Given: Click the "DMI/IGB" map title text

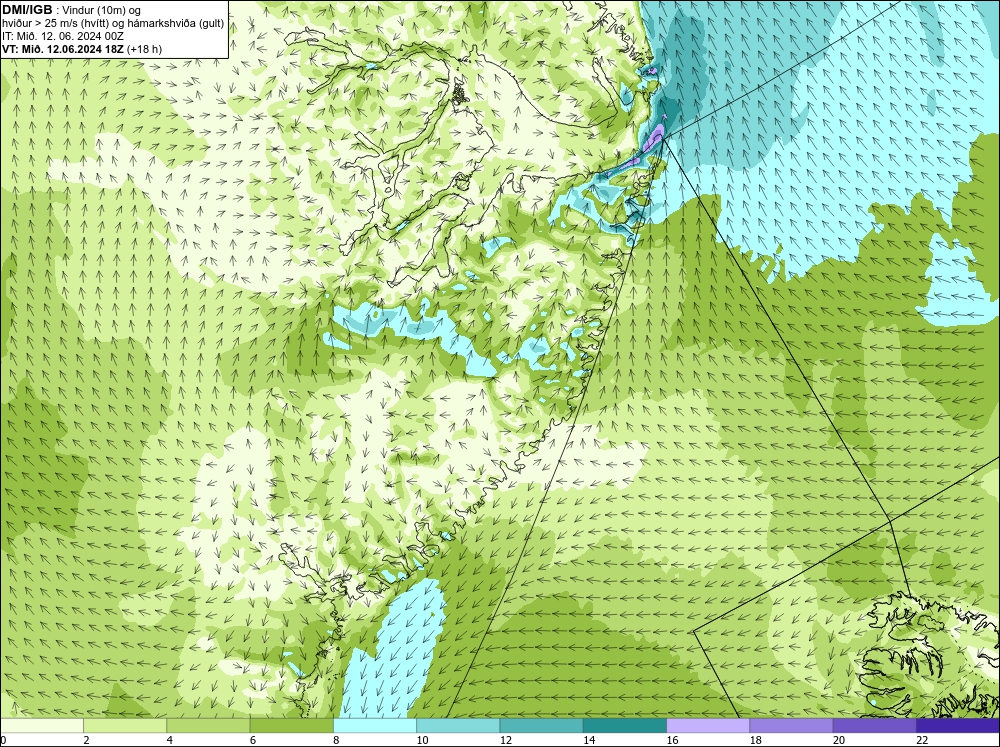Looking at the screenshot, I should tap(27, 10).
